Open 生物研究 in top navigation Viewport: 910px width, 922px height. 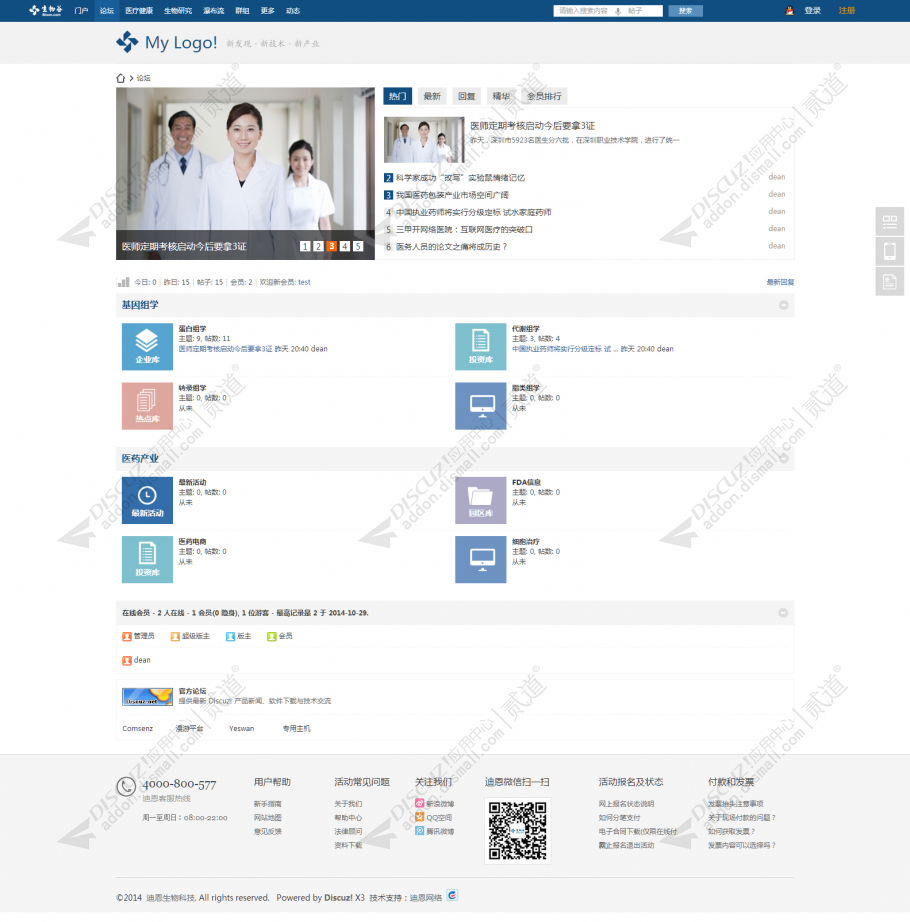pyautogui.click(x=178, y=11)
